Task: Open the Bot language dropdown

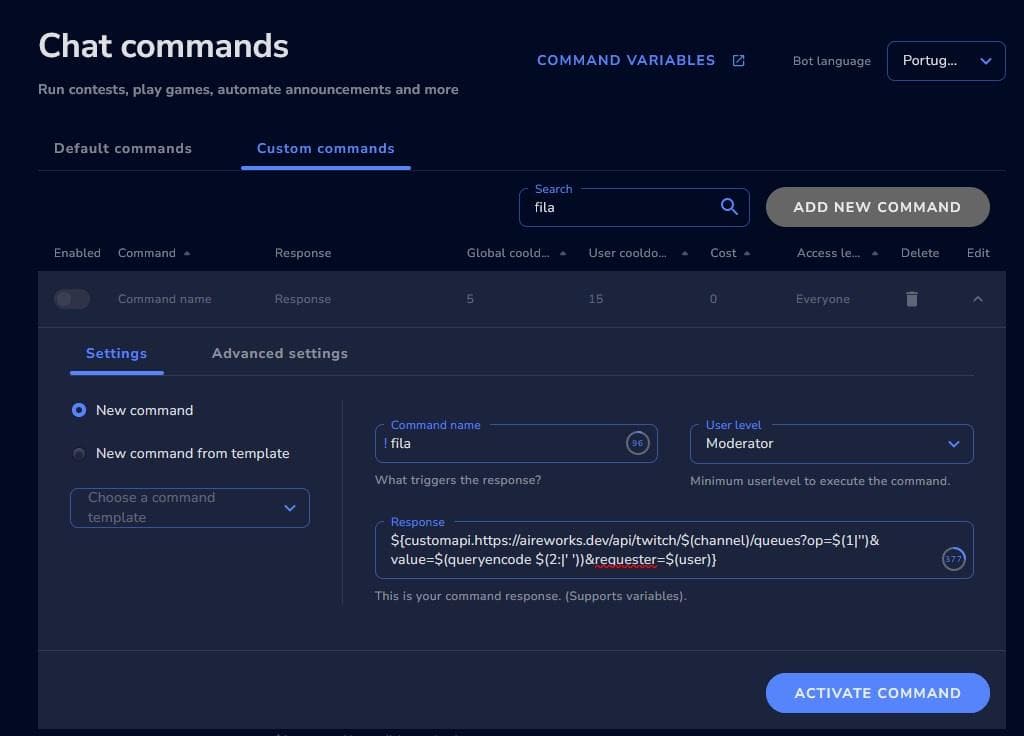Action: [x=944, y=60]
